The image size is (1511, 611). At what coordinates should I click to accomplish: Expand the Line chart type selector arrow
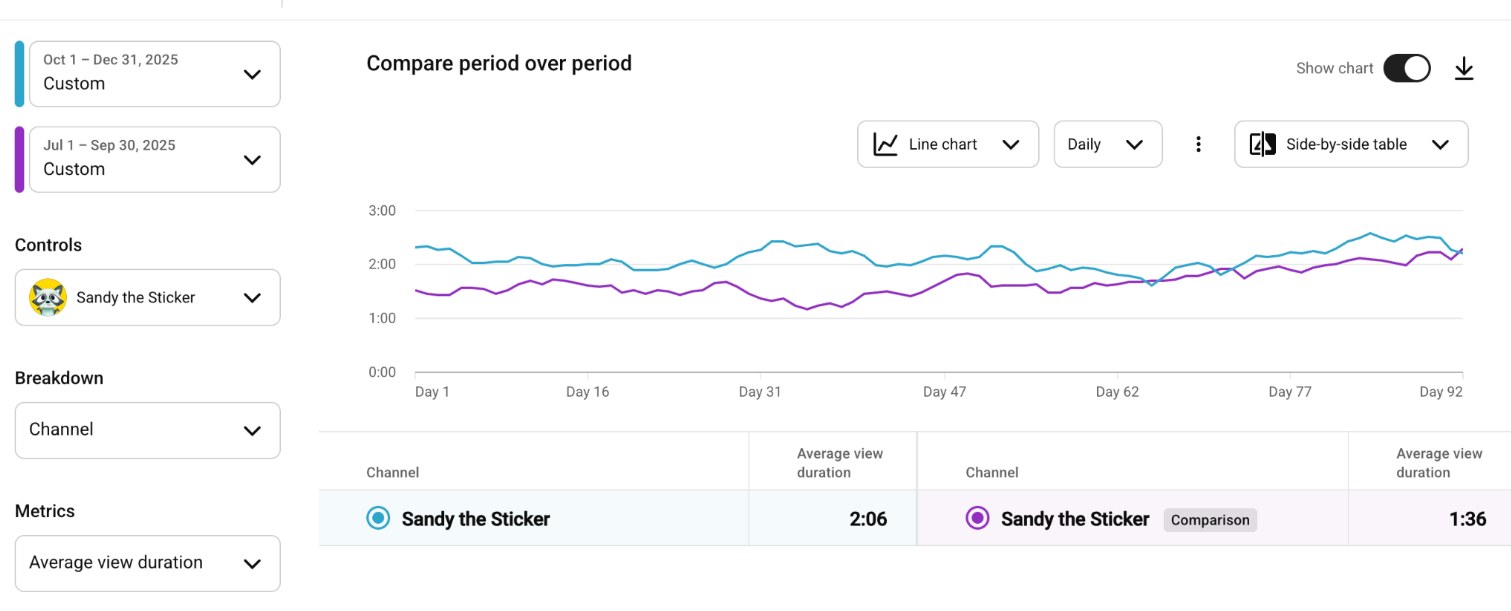pyautogui.click(x=1011, y=144)
